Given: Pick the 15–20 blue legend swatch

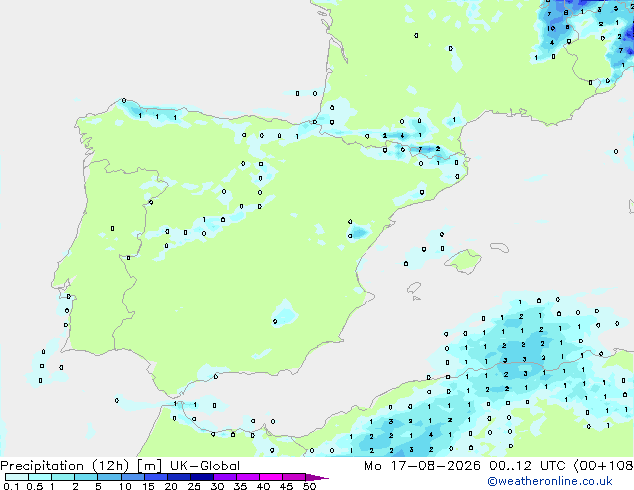Looking at the screenshot, I should pos(155,477).
